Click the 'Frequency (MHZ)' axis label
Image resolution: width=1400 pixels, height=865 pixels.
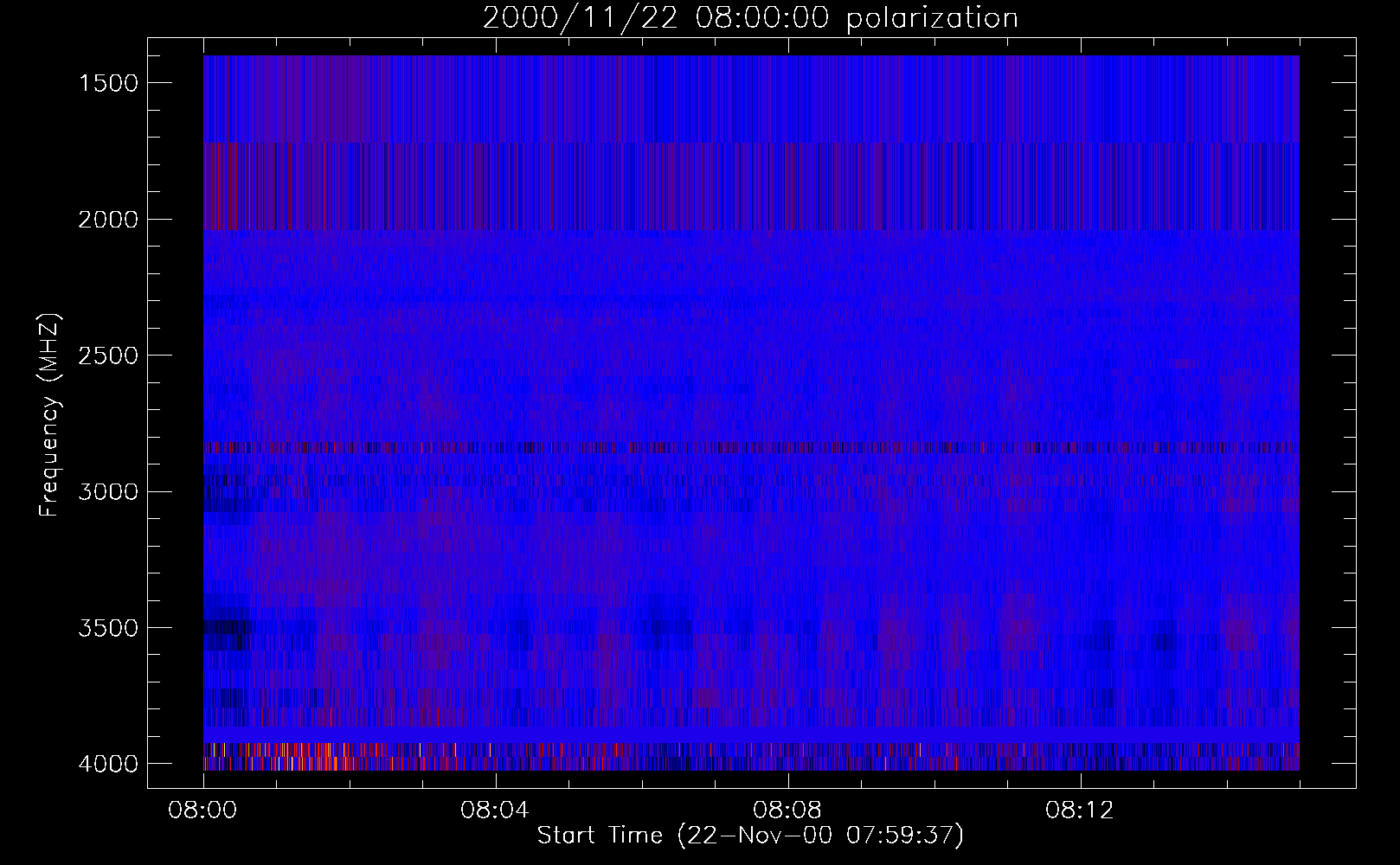[x=48, y=415]
